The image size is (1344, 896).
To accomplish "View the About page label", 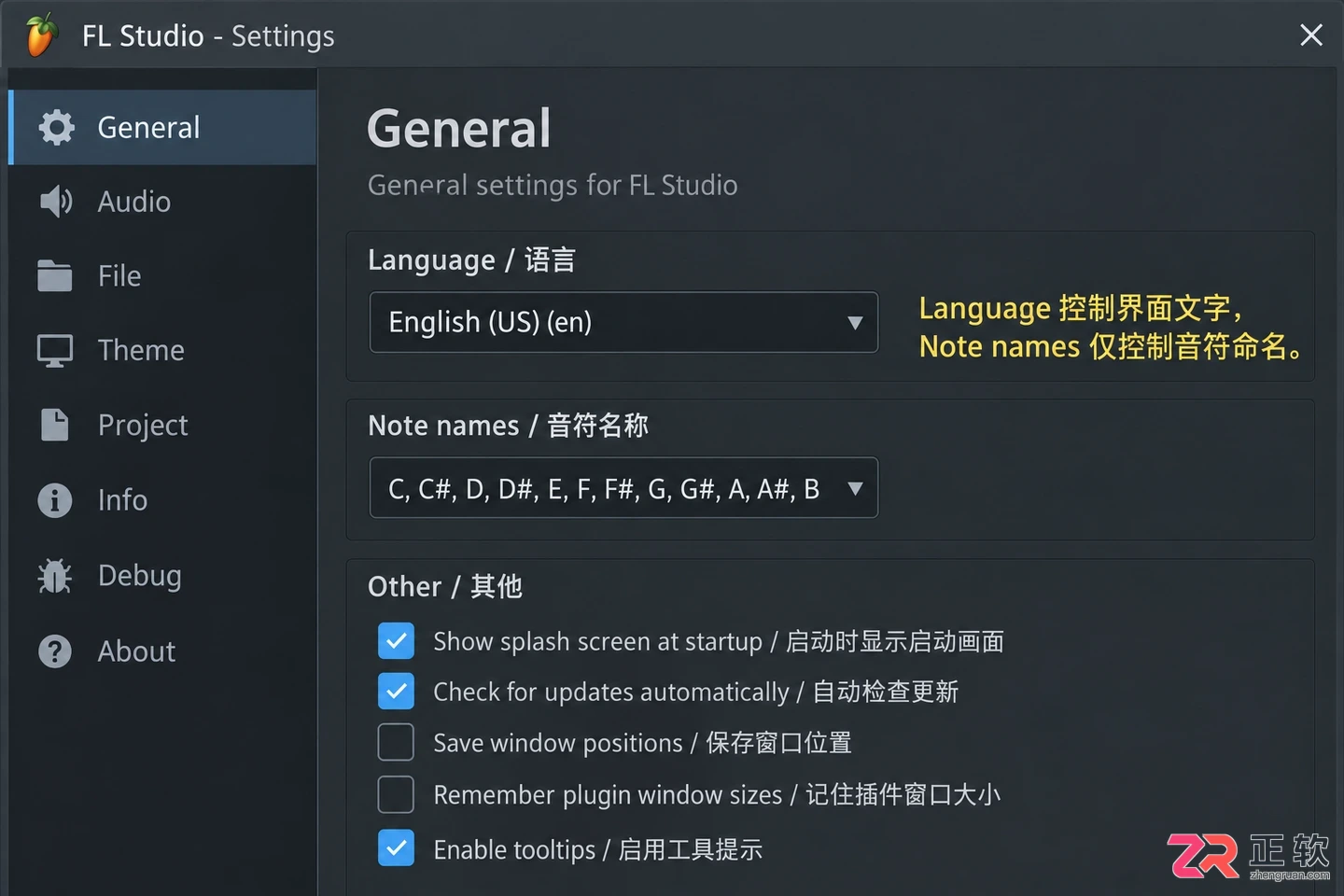I will (x=136, y=651).
